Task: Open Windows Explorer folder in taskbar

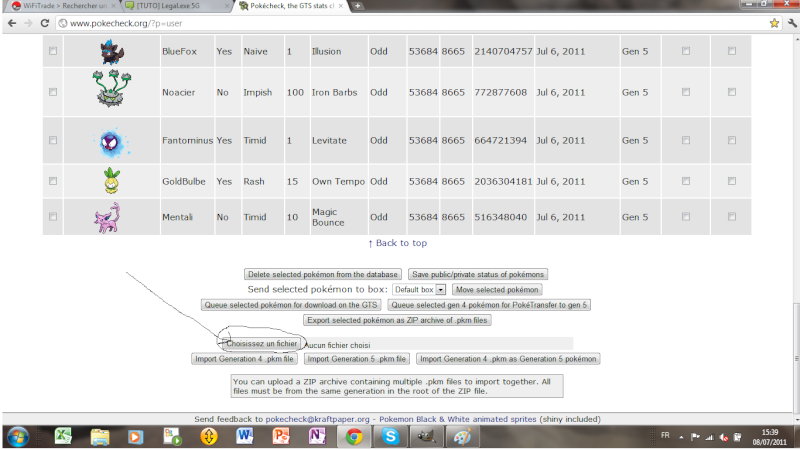Action: click(x=100, y=437)
